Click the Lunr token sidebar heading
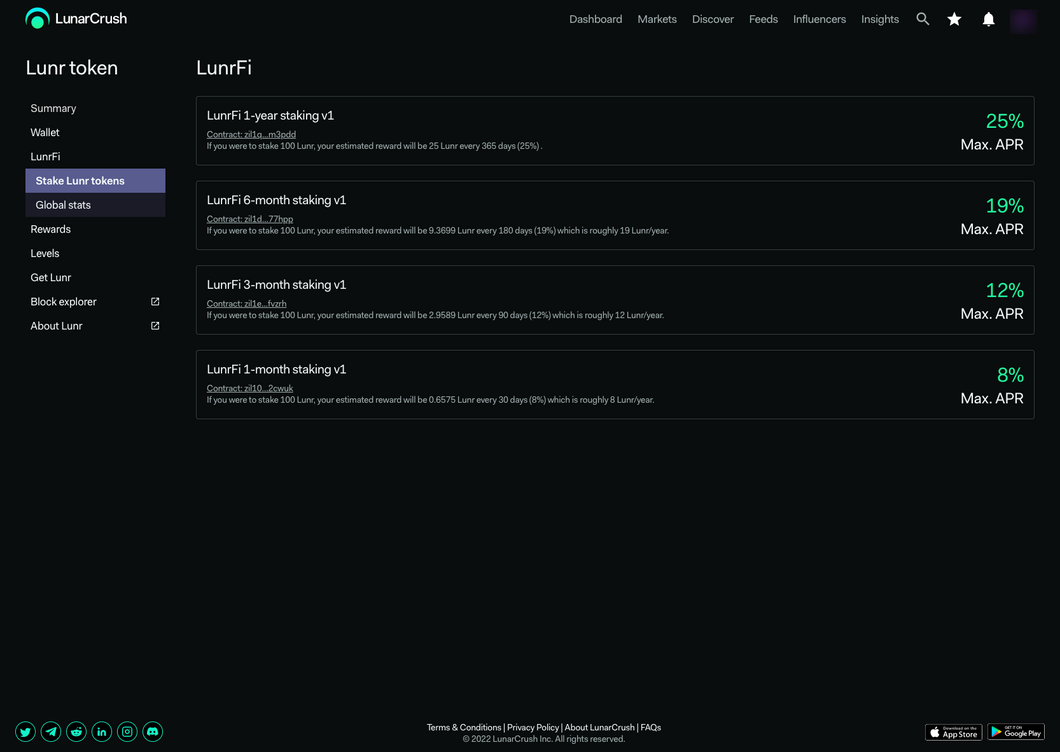 [72, 68]
